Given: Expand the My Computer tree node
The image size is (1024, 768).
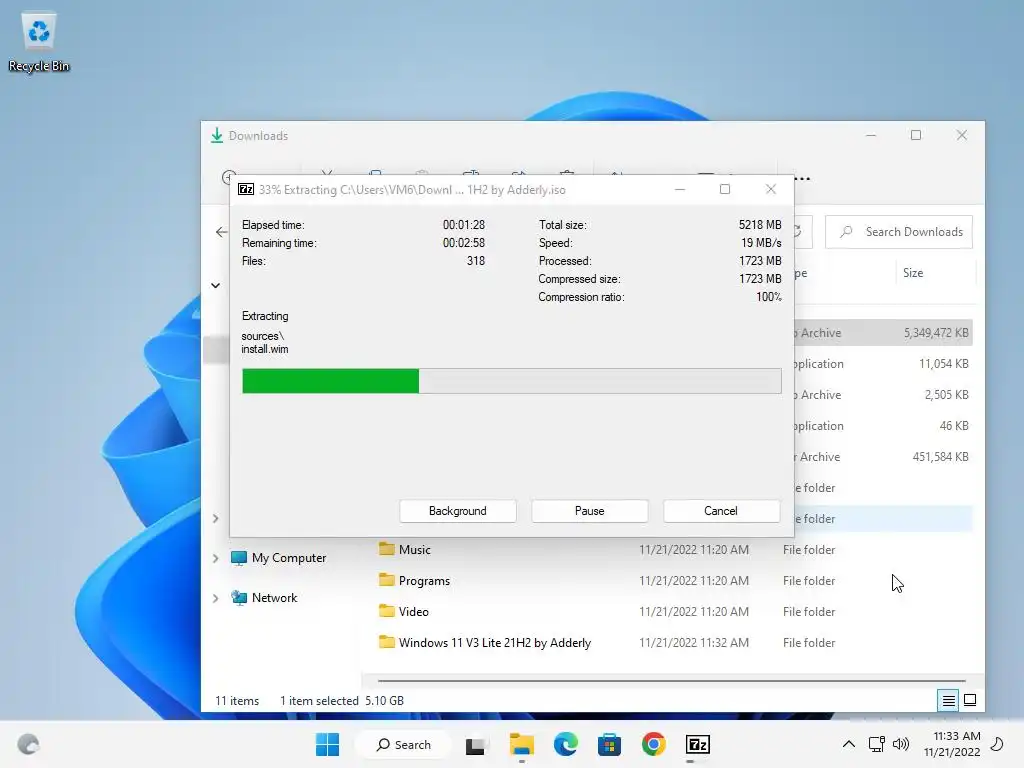Looking at the screenshot, I should click(x=216, y=558).
